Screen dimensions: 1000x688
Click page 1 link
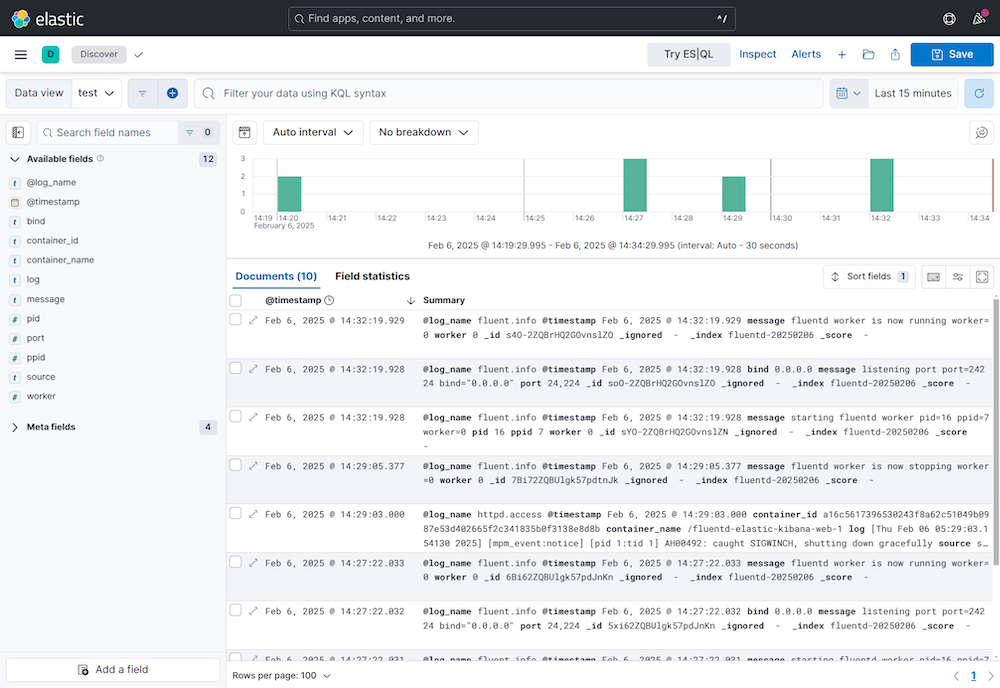click(x=973, y=676)
